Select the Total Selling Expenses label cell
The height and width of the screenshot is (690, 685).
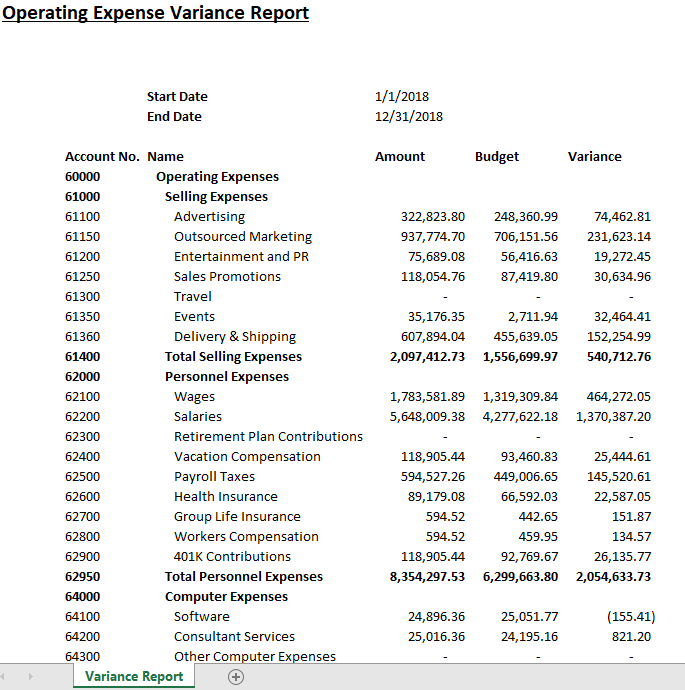pyautogui.click(x=233, y=356)
